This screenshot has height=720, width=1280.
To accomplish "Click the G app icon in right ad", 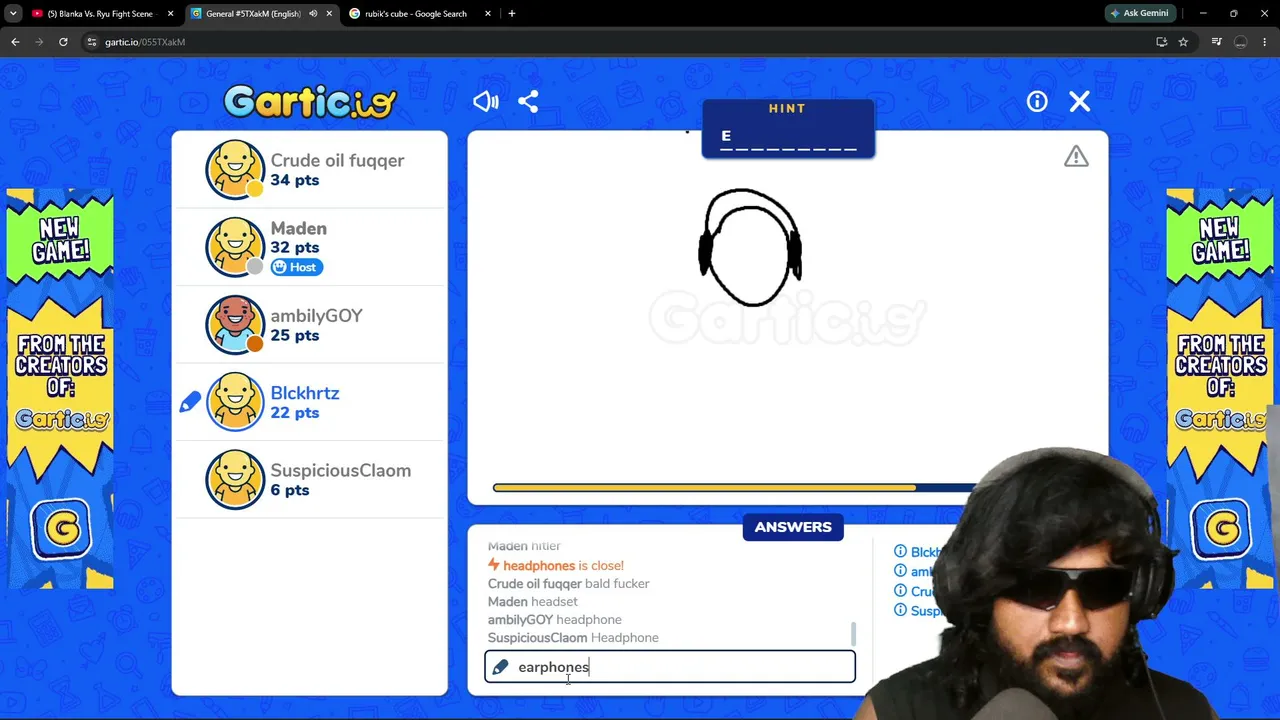I will pos(1220,529).
